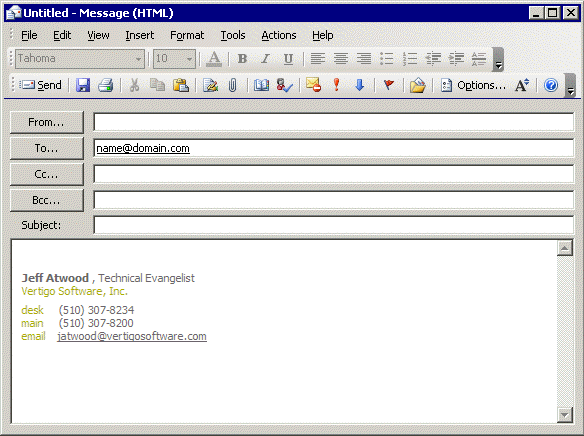Image resolution: width=584 pixels, height=436 pixels.
Task: Expand the font size dropdown
Action: tap(189, 59)
